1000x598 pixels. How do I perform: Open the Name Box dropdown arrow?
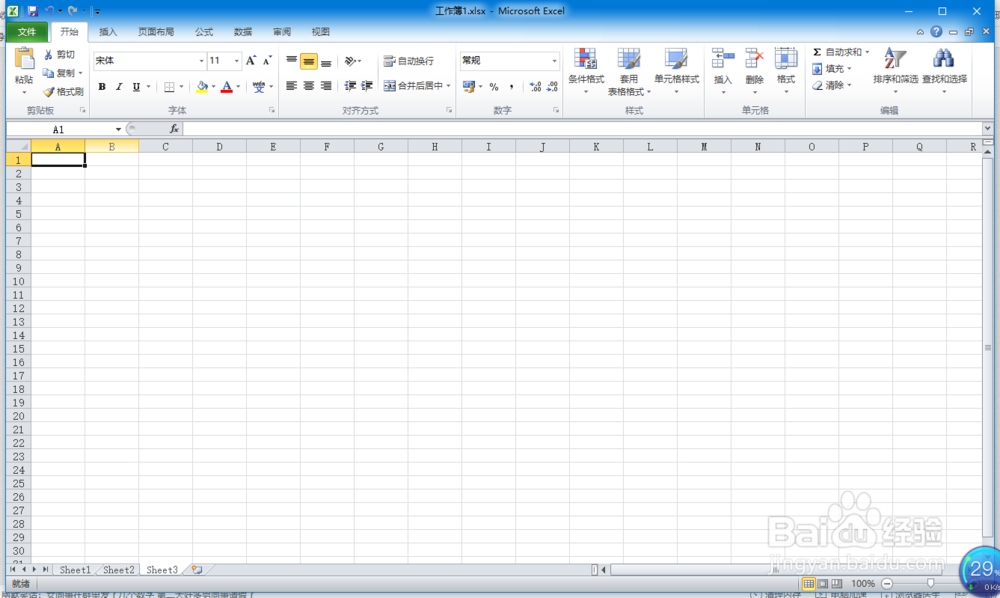click(x=118, y=129)
